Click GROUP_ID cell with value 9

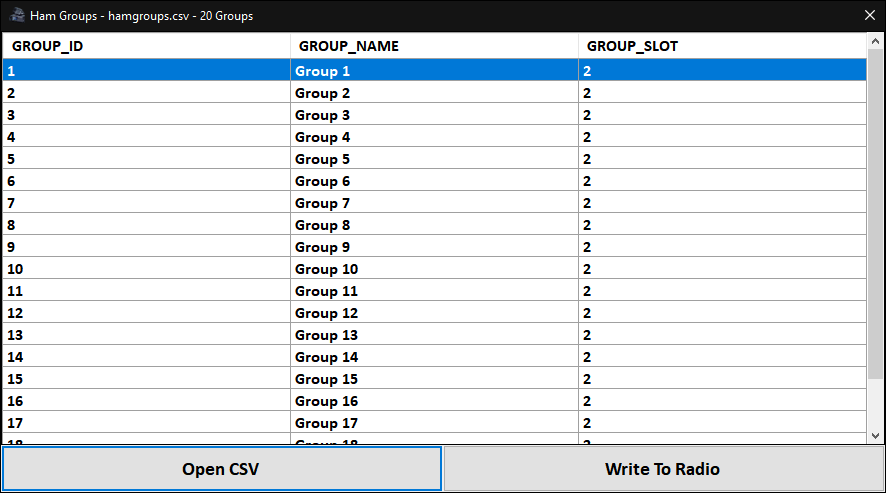click(146, 247)
